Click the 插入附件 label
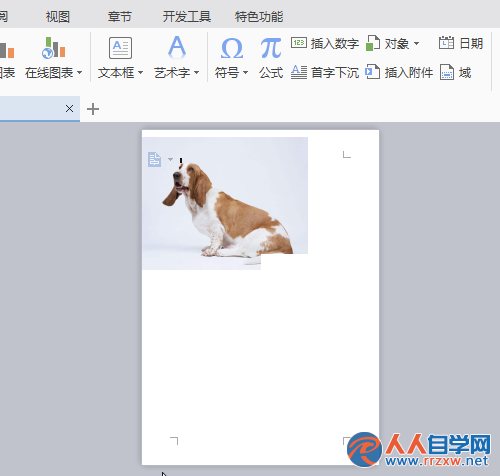 tap(409, 73)
